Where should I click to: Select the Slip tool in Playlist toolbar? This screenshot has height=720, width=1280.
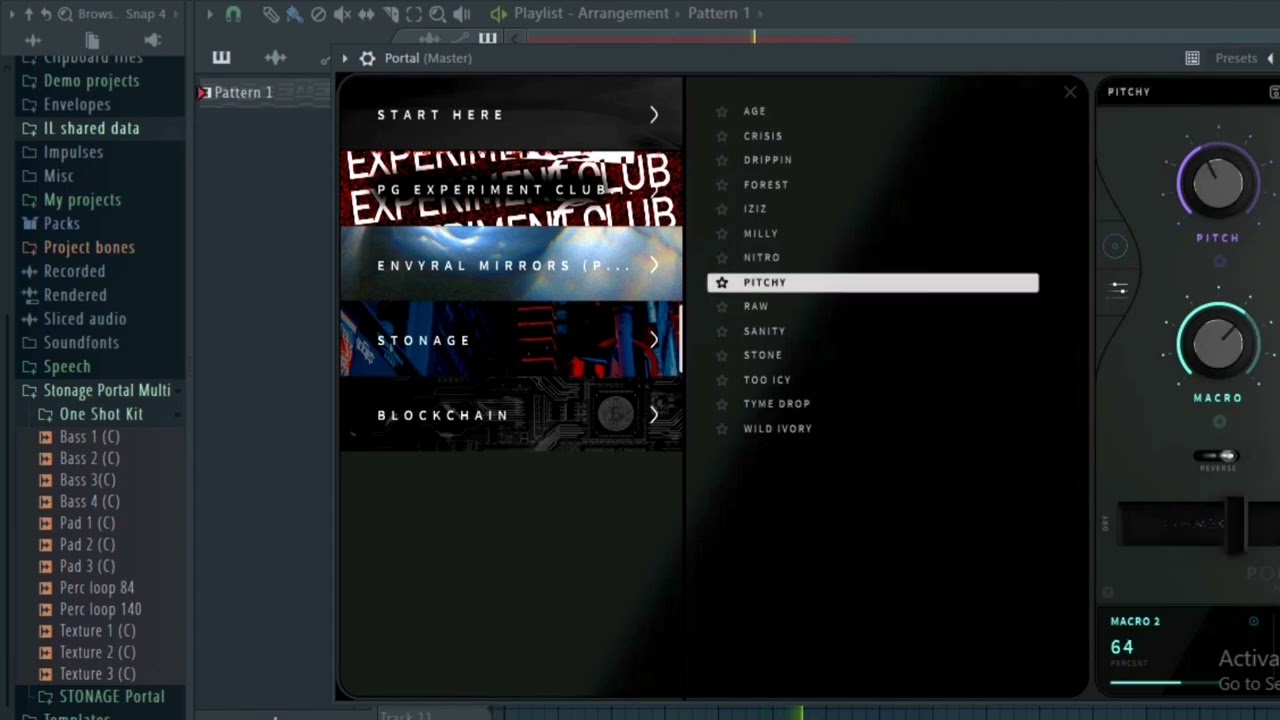(x=366, y=14)
